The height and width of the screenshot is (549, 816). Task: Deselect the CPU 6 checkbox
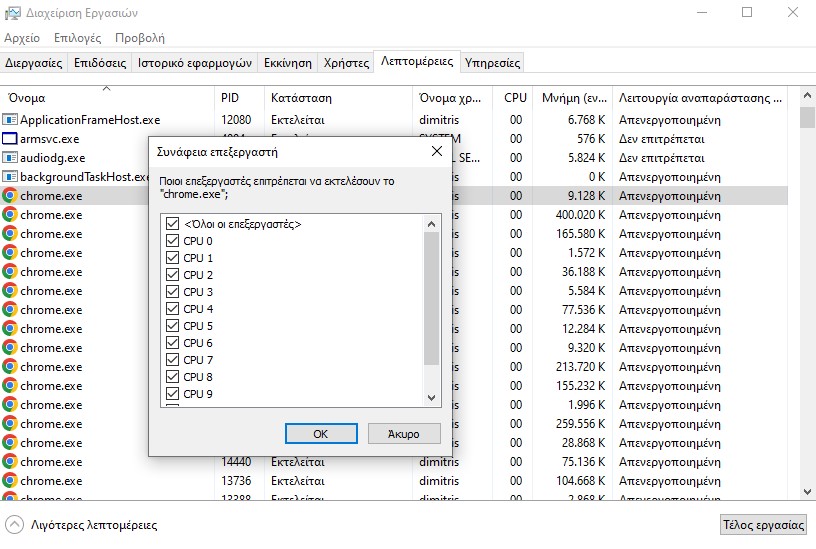172,342
